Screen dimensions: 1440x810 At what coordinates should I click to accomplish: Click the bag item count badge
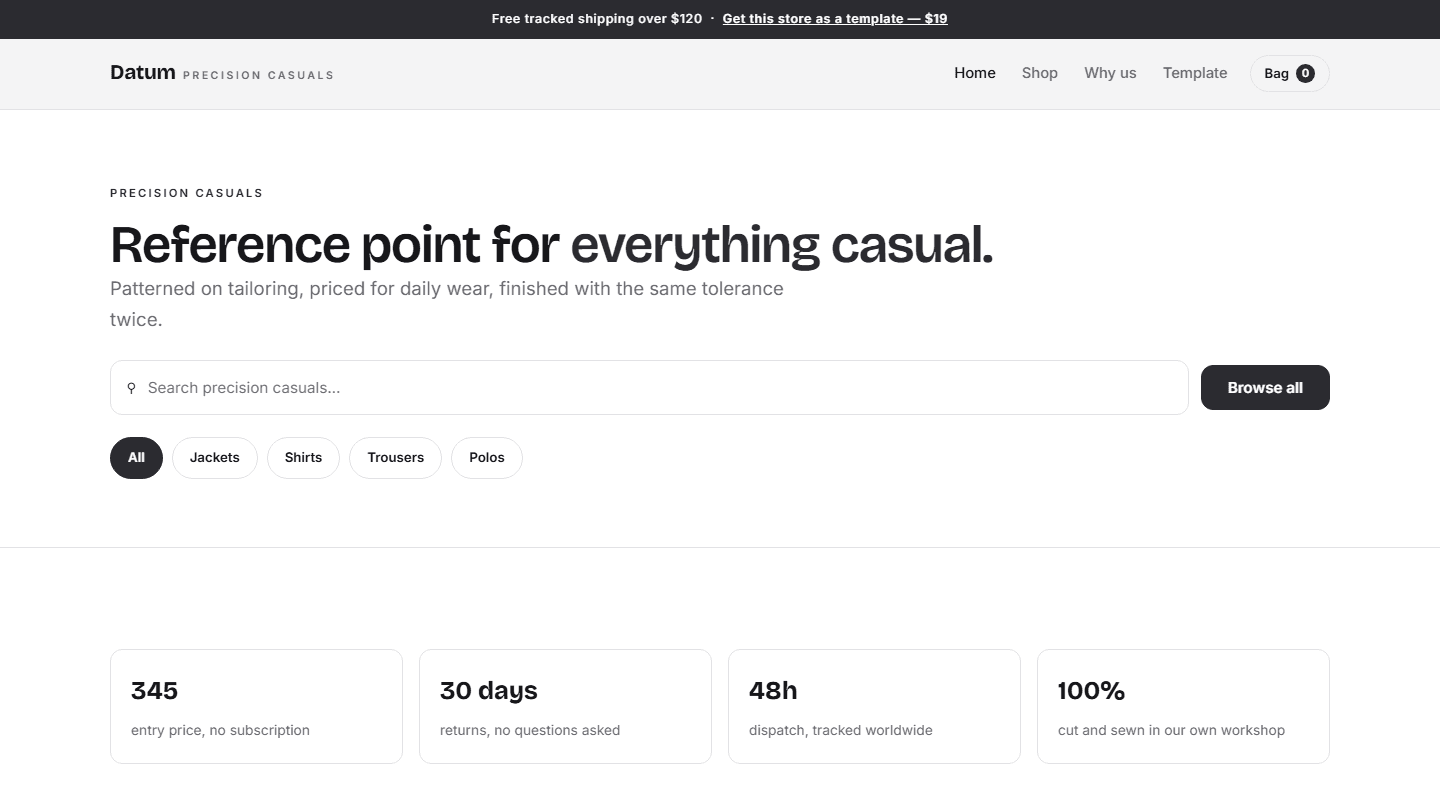[1305, 73]
